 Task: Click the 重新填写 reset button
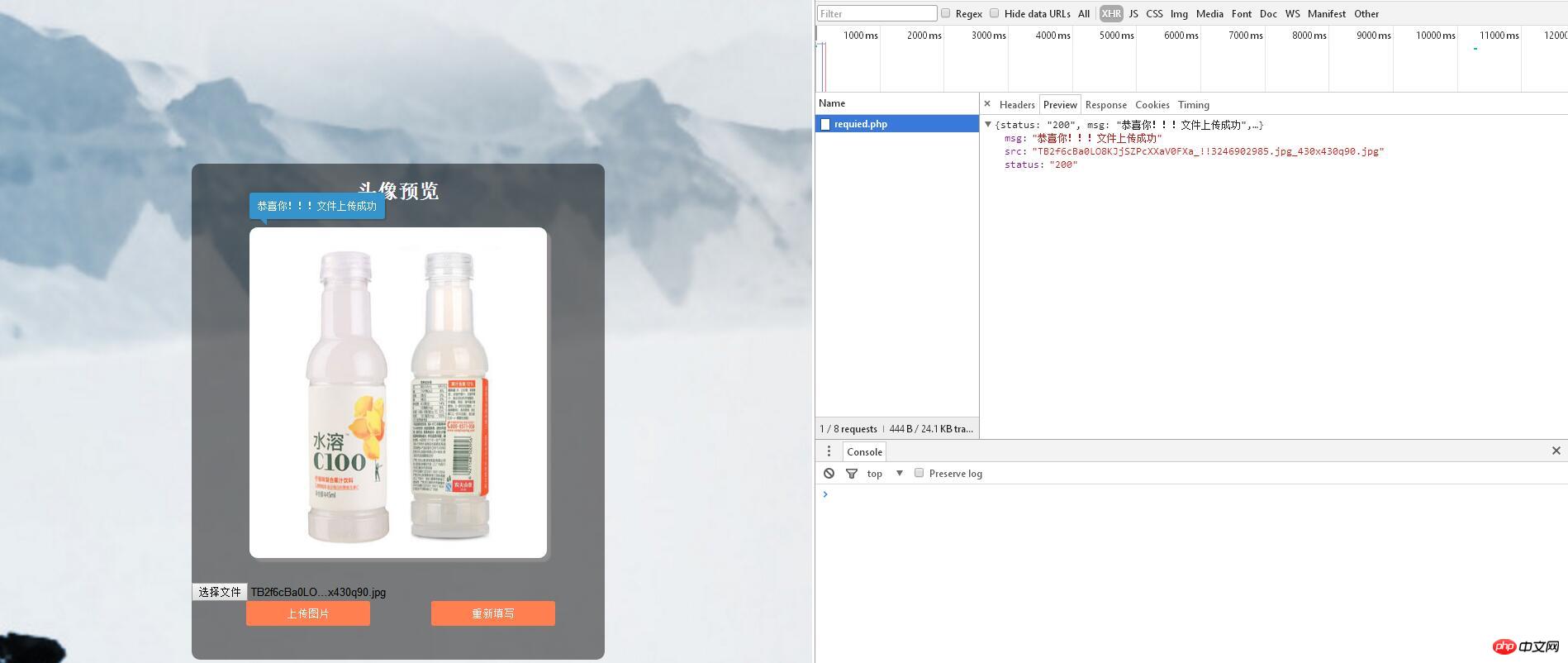(493, 613)
